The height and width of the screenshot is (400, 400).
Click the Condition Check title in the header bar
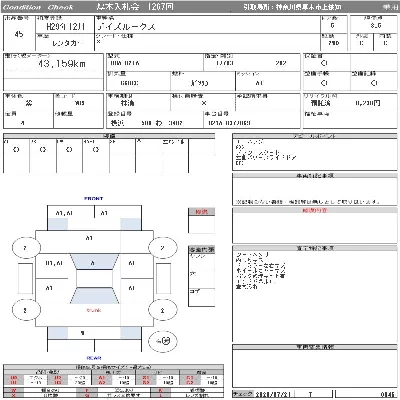38,7
